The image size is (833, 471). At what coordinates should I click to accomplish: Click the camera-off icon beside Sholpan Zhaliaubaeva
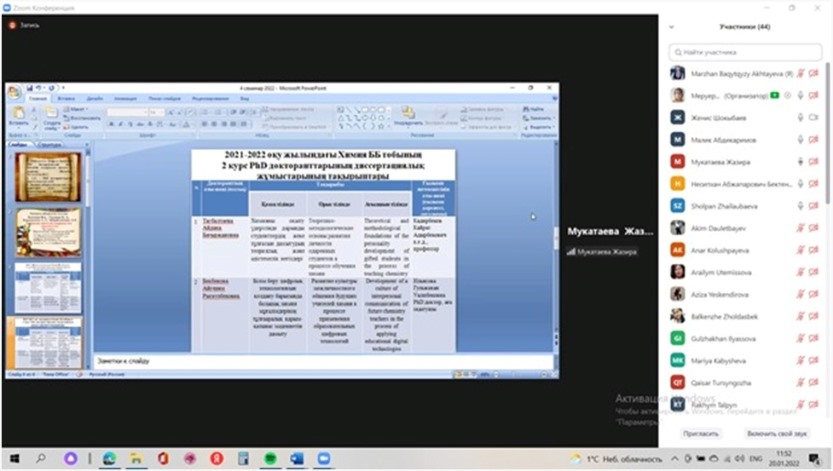[x=815, y=205]
